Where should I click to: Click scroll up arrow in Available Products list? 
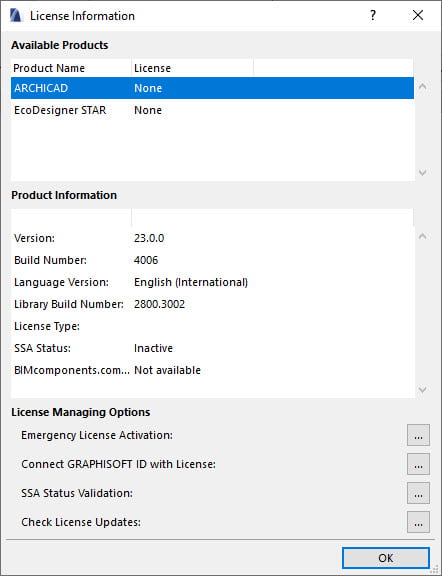coord(423,87)
